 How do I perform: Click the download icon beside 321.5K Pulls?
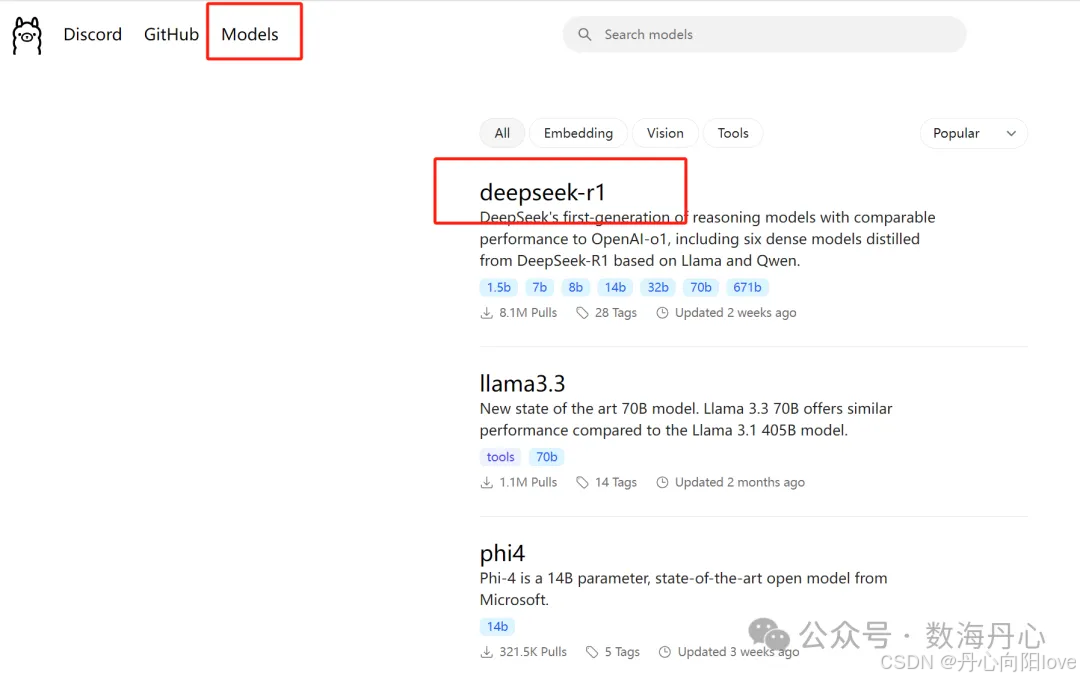[486, 651]
